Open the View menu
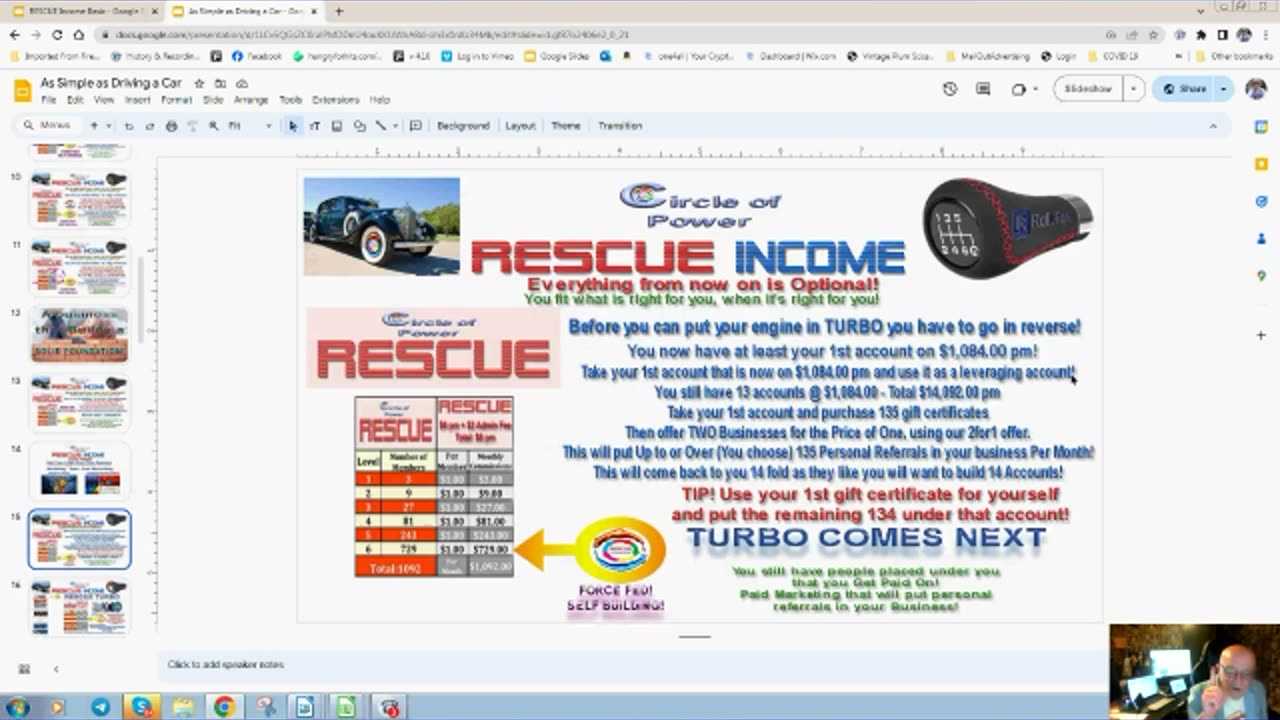 point(104,100)
